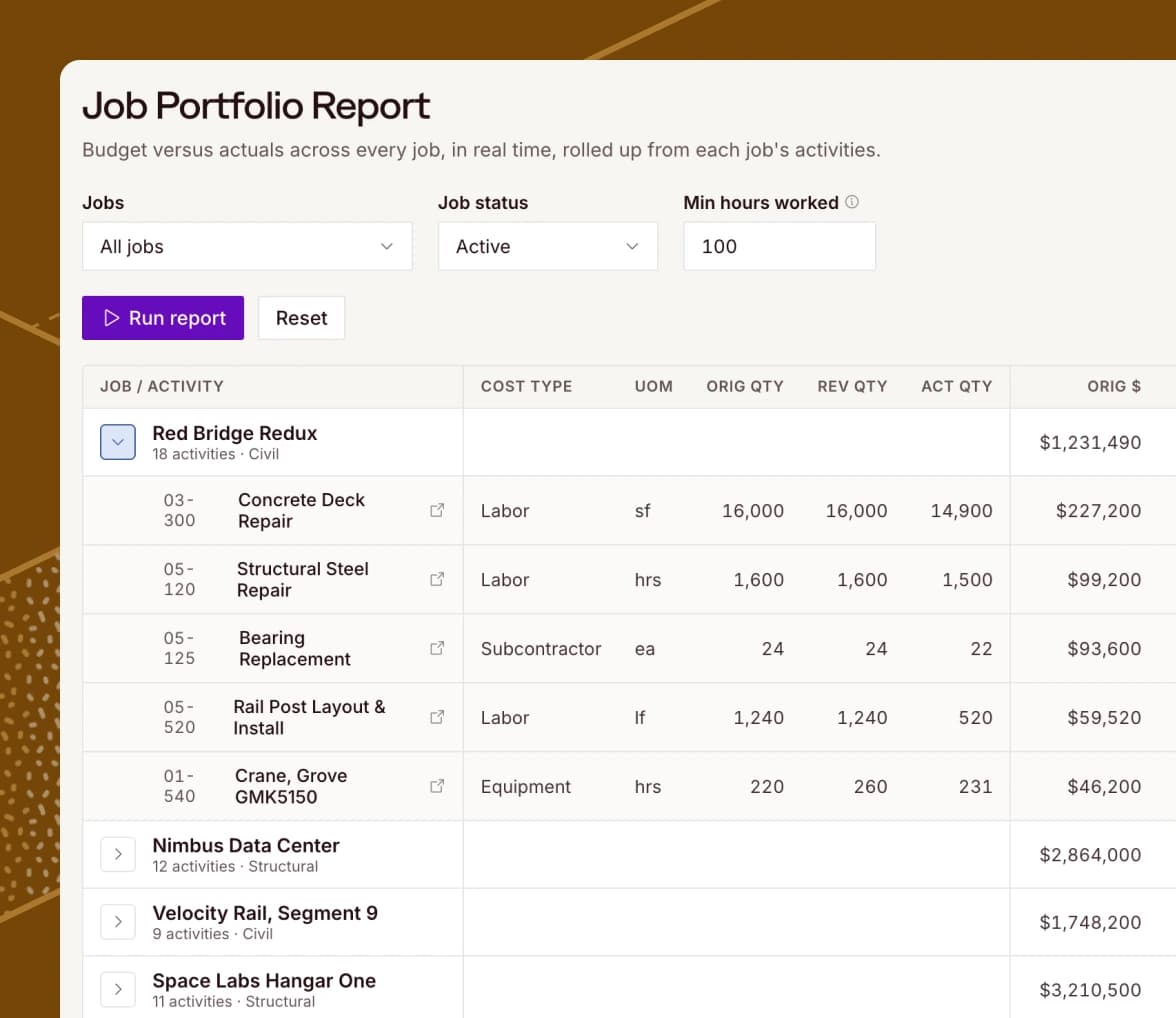Click Red Bridge Redux total $1,231,490
Viewport: 1176px width, 1018px height.
[x=1090, y=443]
